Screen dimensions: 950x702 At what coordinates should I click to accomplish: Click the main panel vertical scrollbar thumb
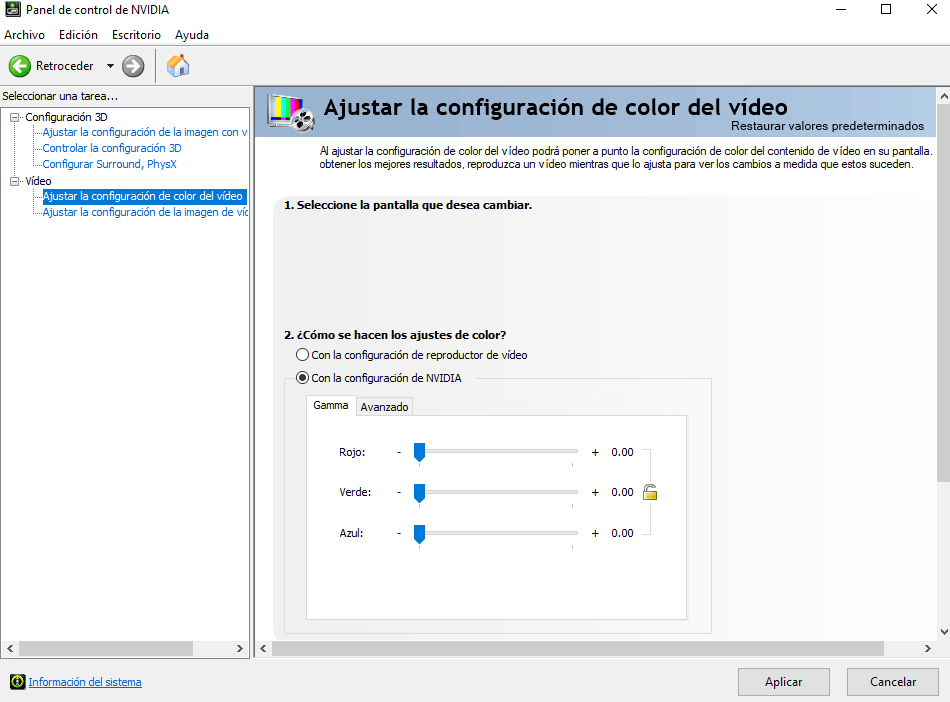(943, 293)
